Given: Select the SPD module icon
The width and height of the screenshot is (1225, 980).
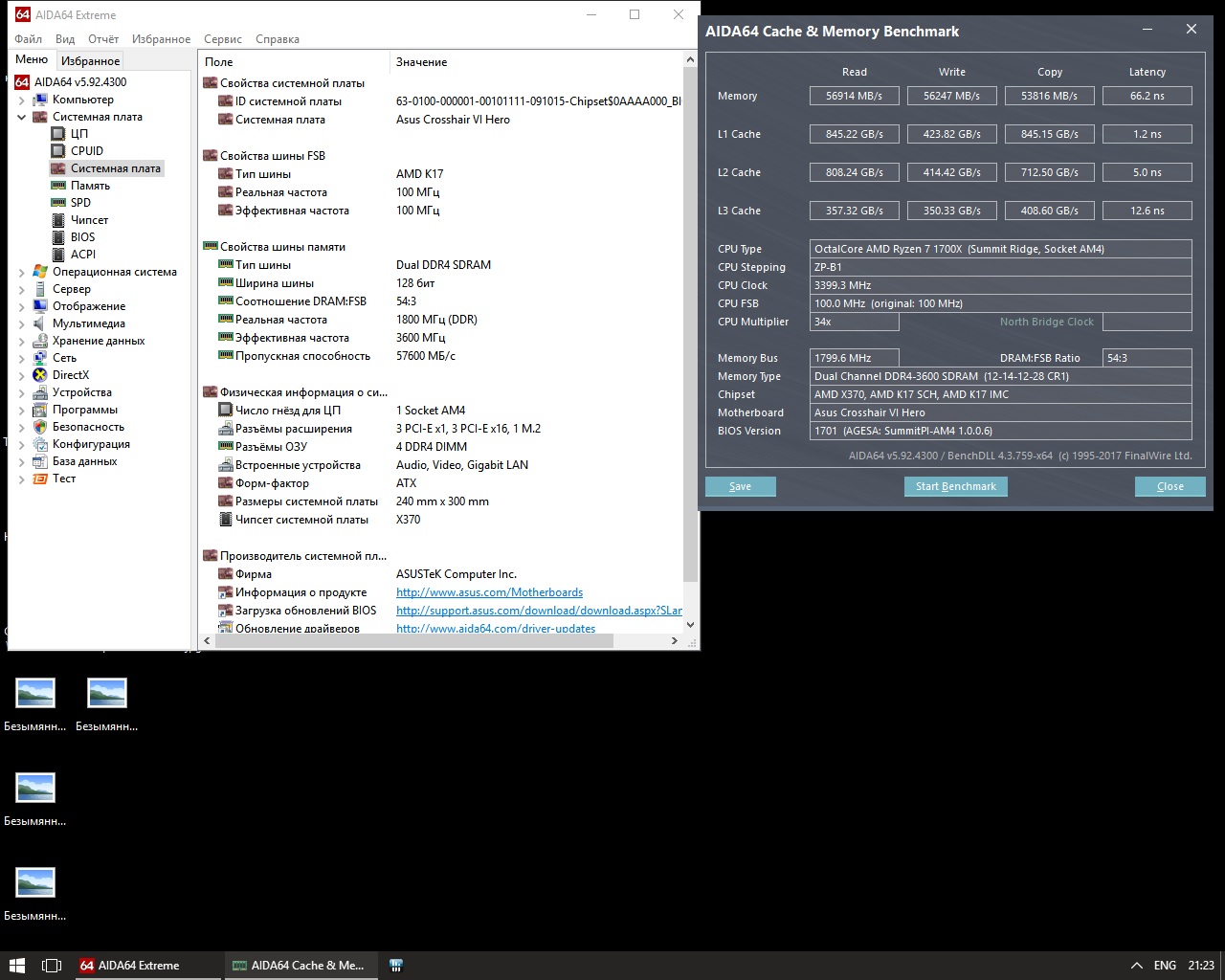Looking at the screenshot, I should point(58,203).
